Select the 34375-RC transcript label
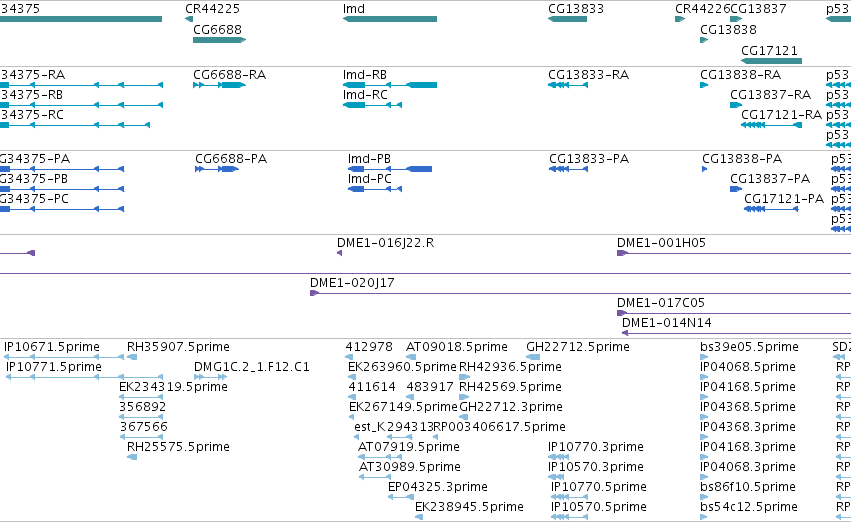Screen dimensions: 851x522 point(32,114)
